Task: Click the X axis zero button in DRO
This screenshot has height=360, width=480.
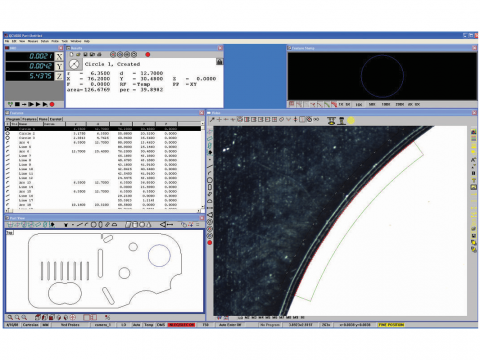Action: point(59,57)
